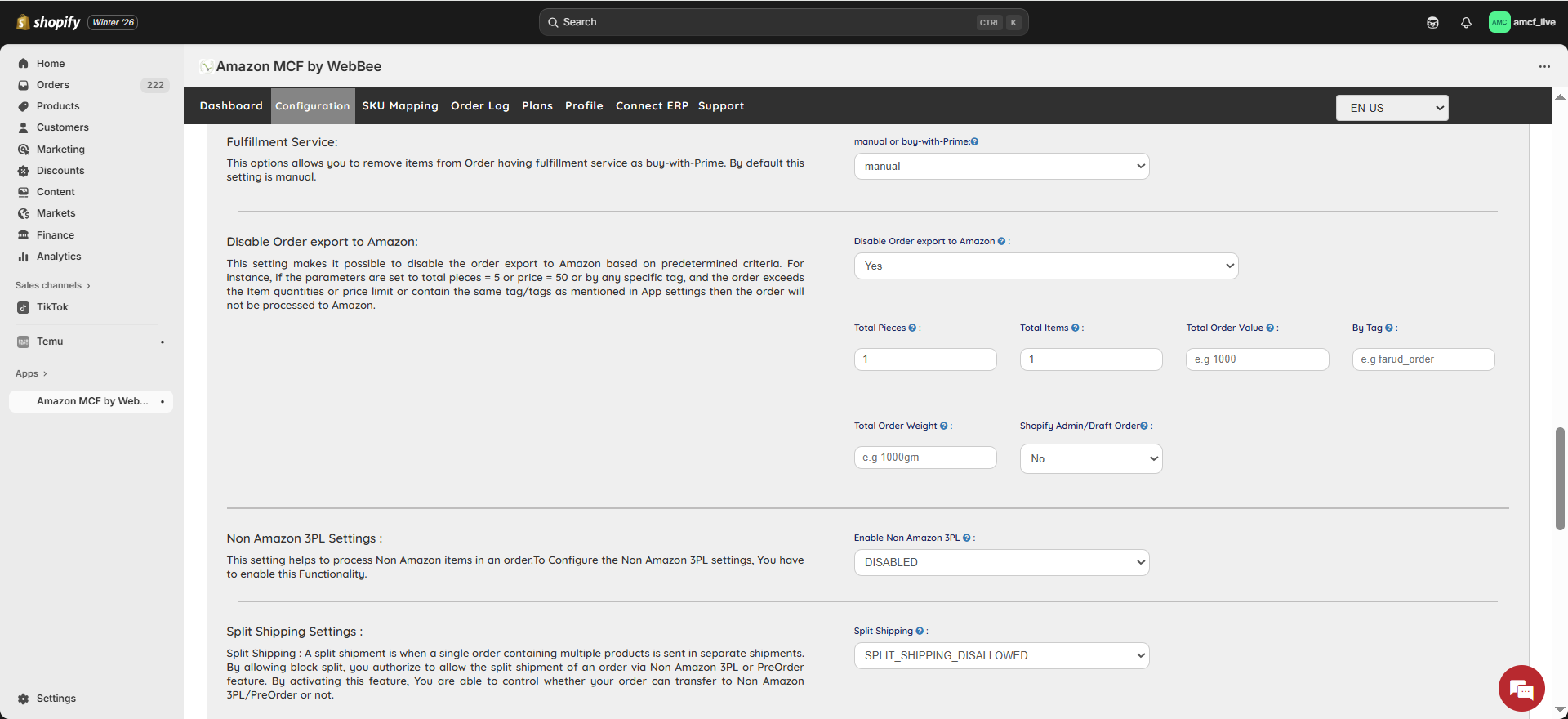
Task: Expand the Split Shipping dropdown
Action: click(x=1001, y=656)
